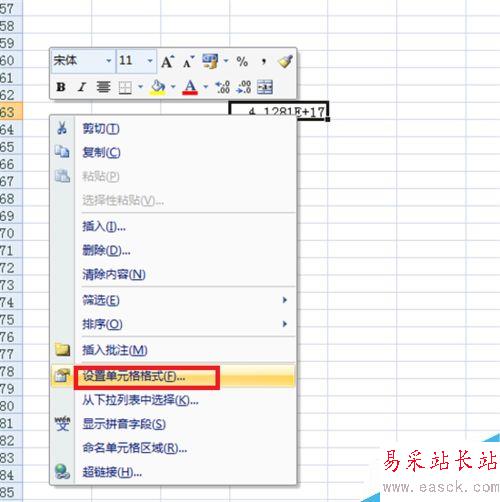Image resolution: width=500 pixels, height=502 pixels.
Task: Click the Decrease Font Size icon
Action: [x=189, y=62]
